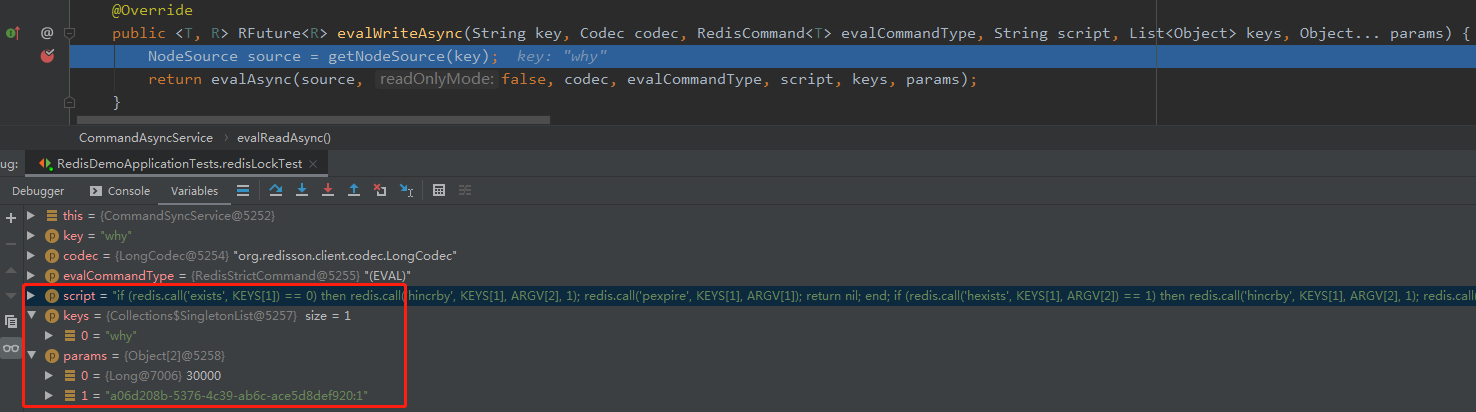Switch to the Debugger tab
The height and width of the screenshot is (412, 1476).
(x=38, y=191)
